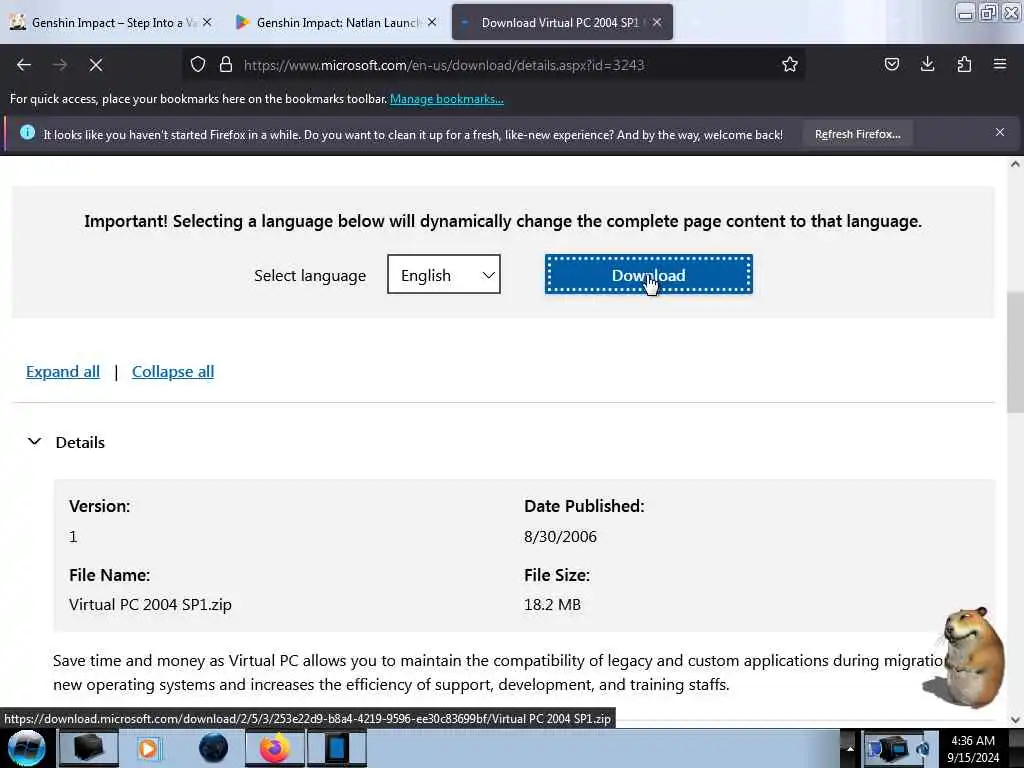Close the Download Virtual PC 2004 tab
This screenshot has width=1024, height=768.
click(657, 22)
